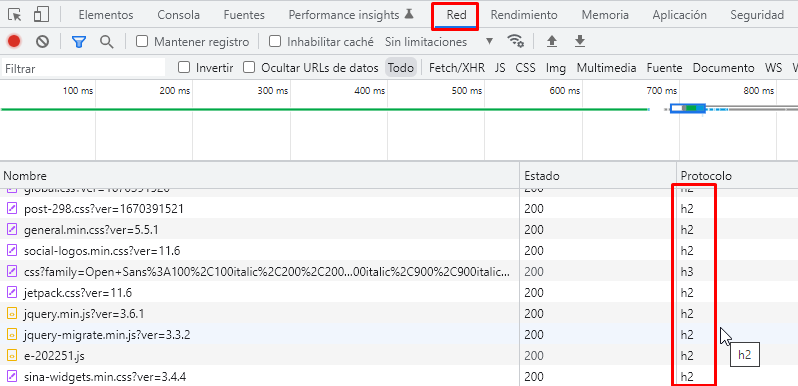Click the icon of the Open Sans css request

(12, 271)
